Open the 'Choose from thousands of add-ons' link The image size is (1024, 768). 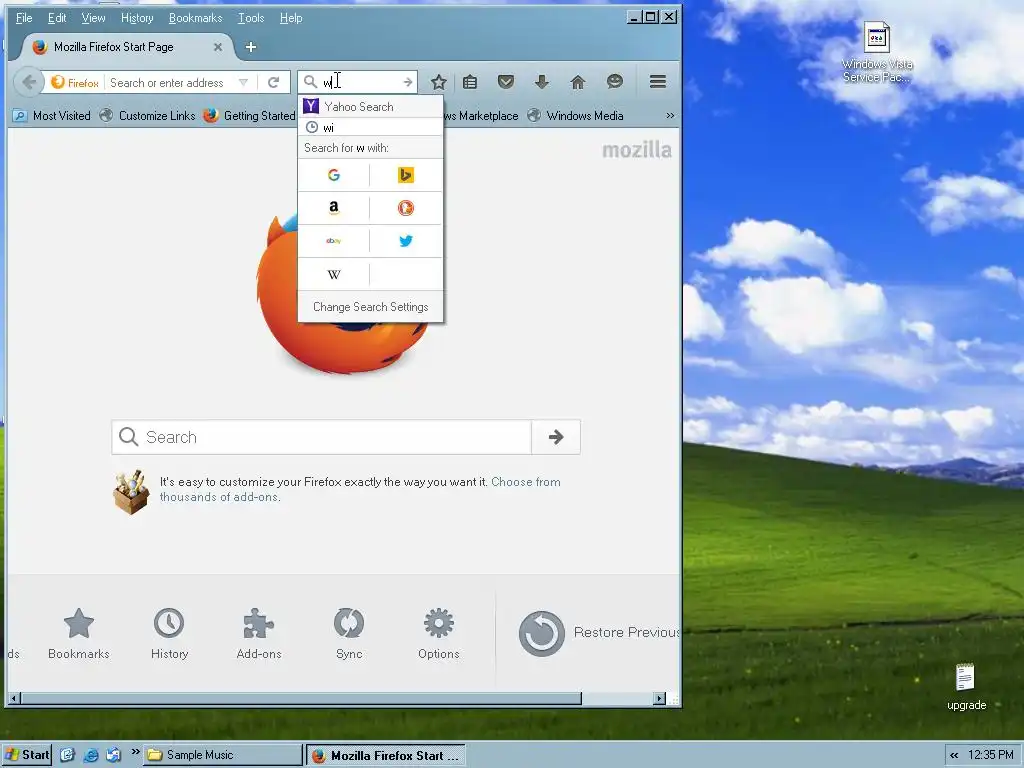[x=360, y=489]
